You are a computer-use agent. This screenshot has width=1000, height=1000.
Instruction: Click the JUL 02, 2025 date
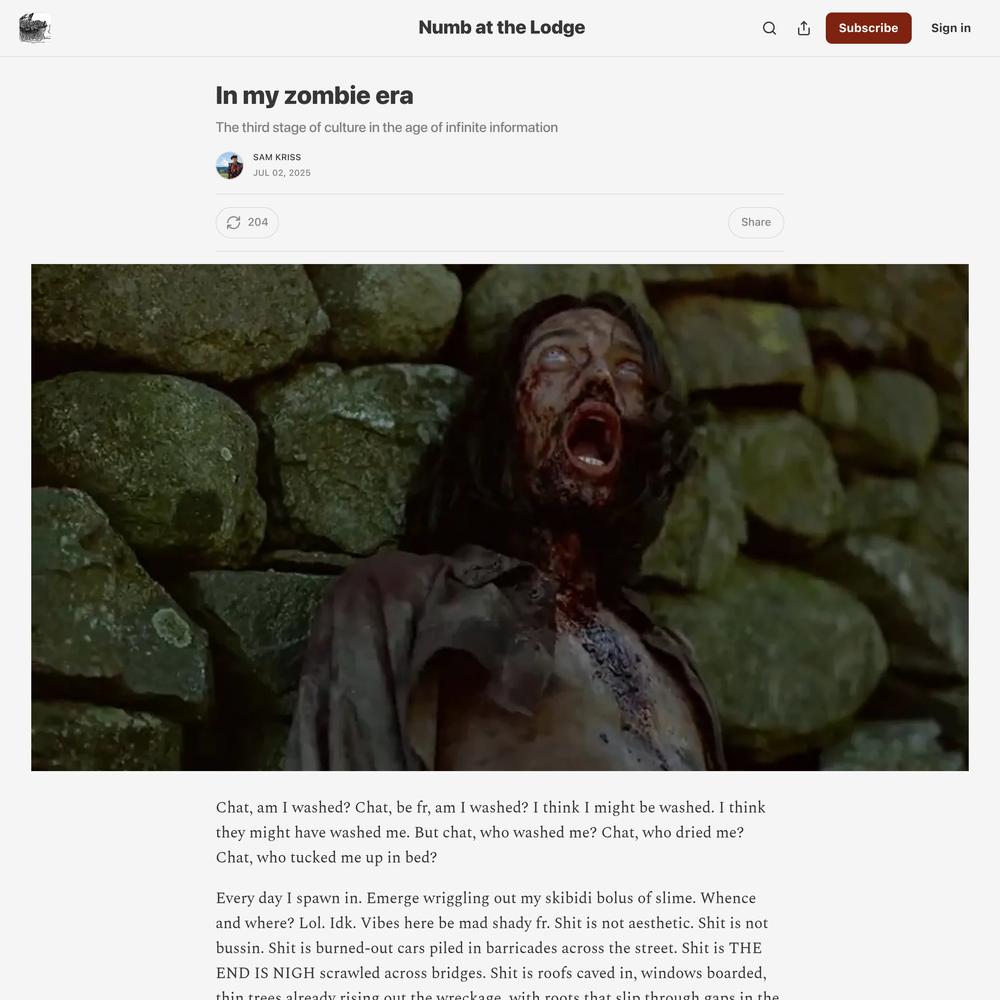click(x=282, y=173)
